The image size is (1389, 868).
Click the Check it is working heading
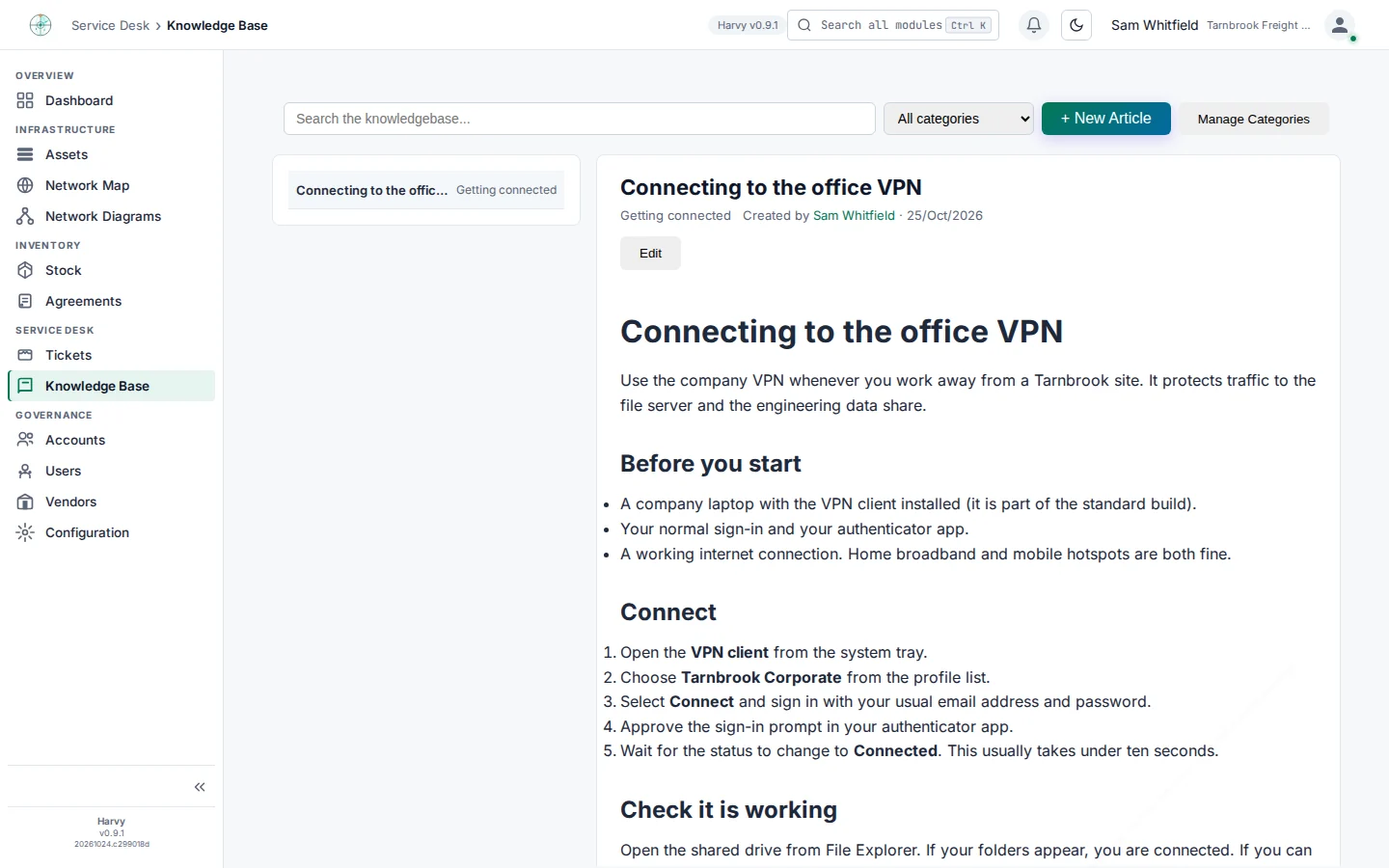[728, 810]
